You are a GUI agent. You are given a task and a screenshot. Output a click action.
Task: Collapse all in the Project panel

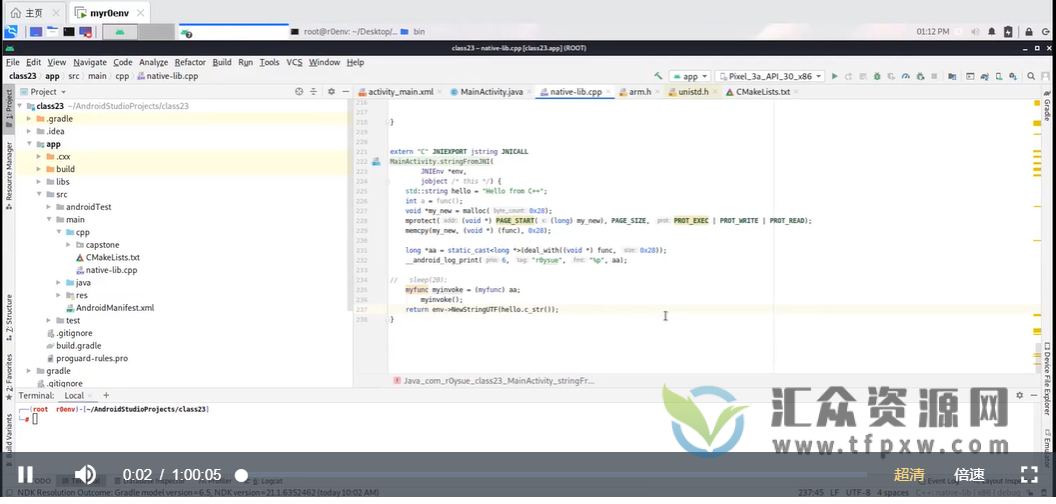point(312,92)
